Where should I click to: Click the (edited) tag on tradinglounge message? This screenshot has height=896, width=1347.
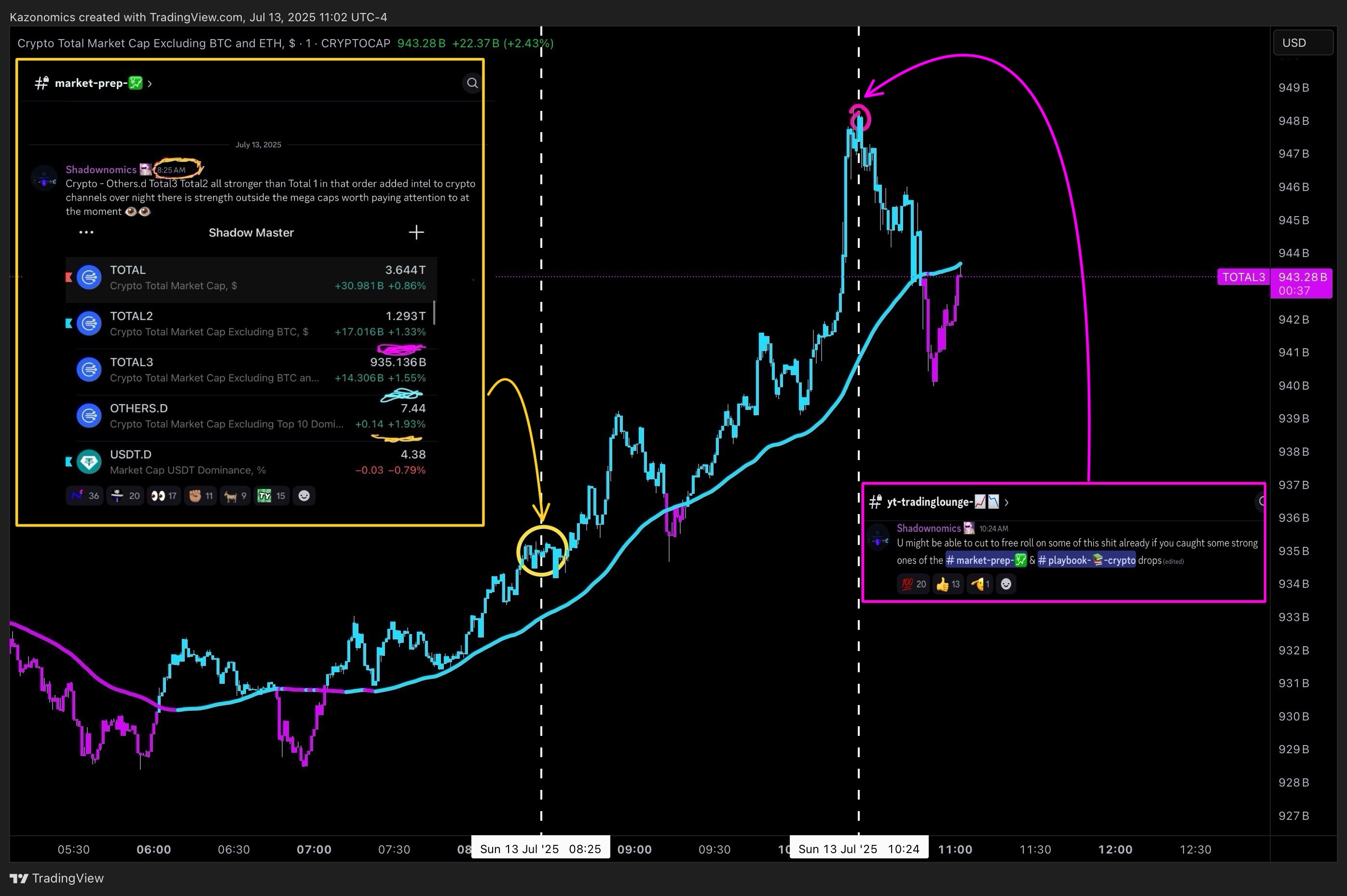click(x=1173, y=562)
